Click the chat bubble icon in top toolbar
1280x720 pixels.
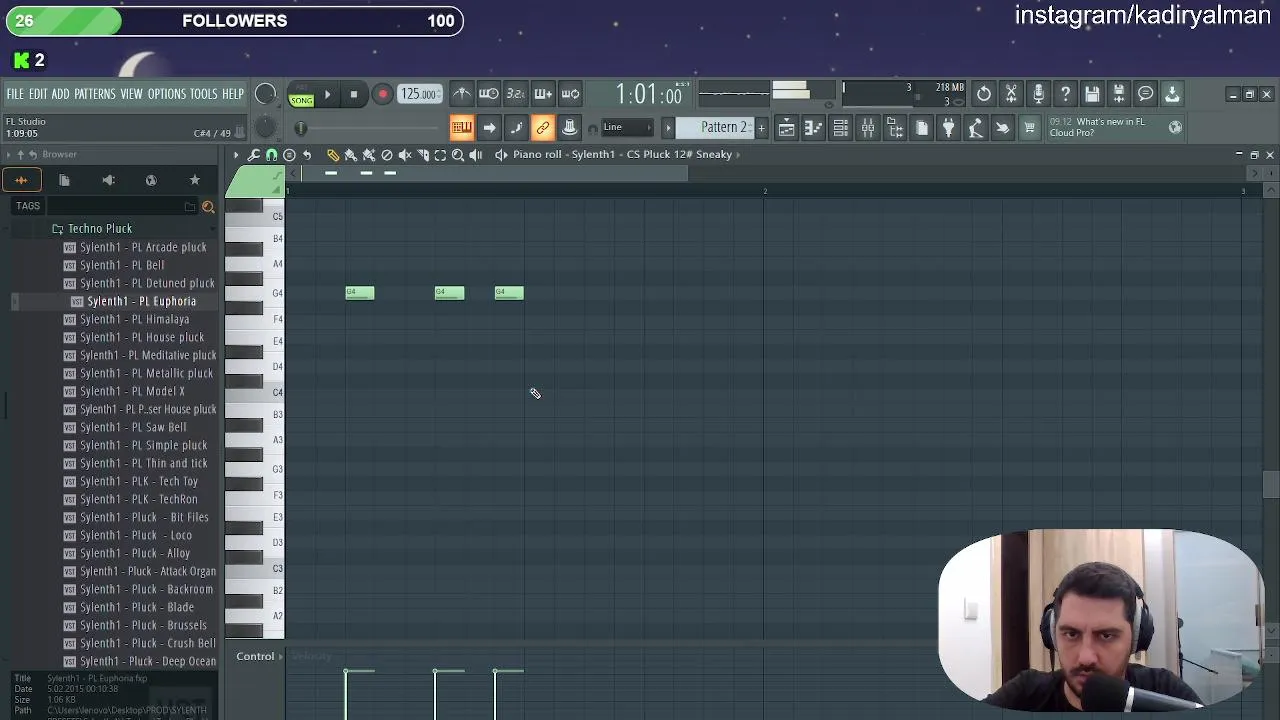pos(1146,94)
